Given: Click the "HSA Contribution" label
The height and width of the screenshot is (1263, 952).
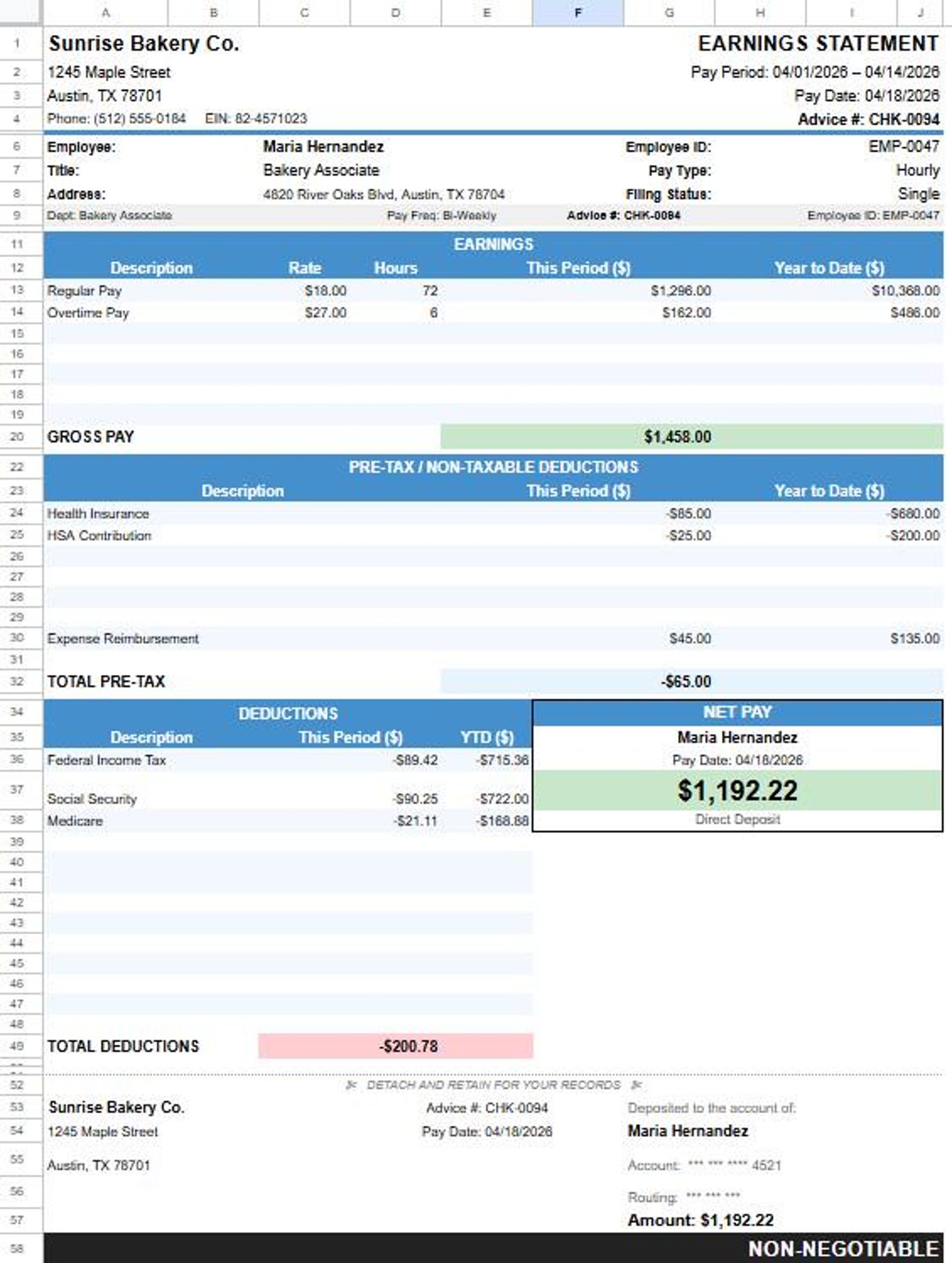Looking at the screenshot, I should point(100,536).
